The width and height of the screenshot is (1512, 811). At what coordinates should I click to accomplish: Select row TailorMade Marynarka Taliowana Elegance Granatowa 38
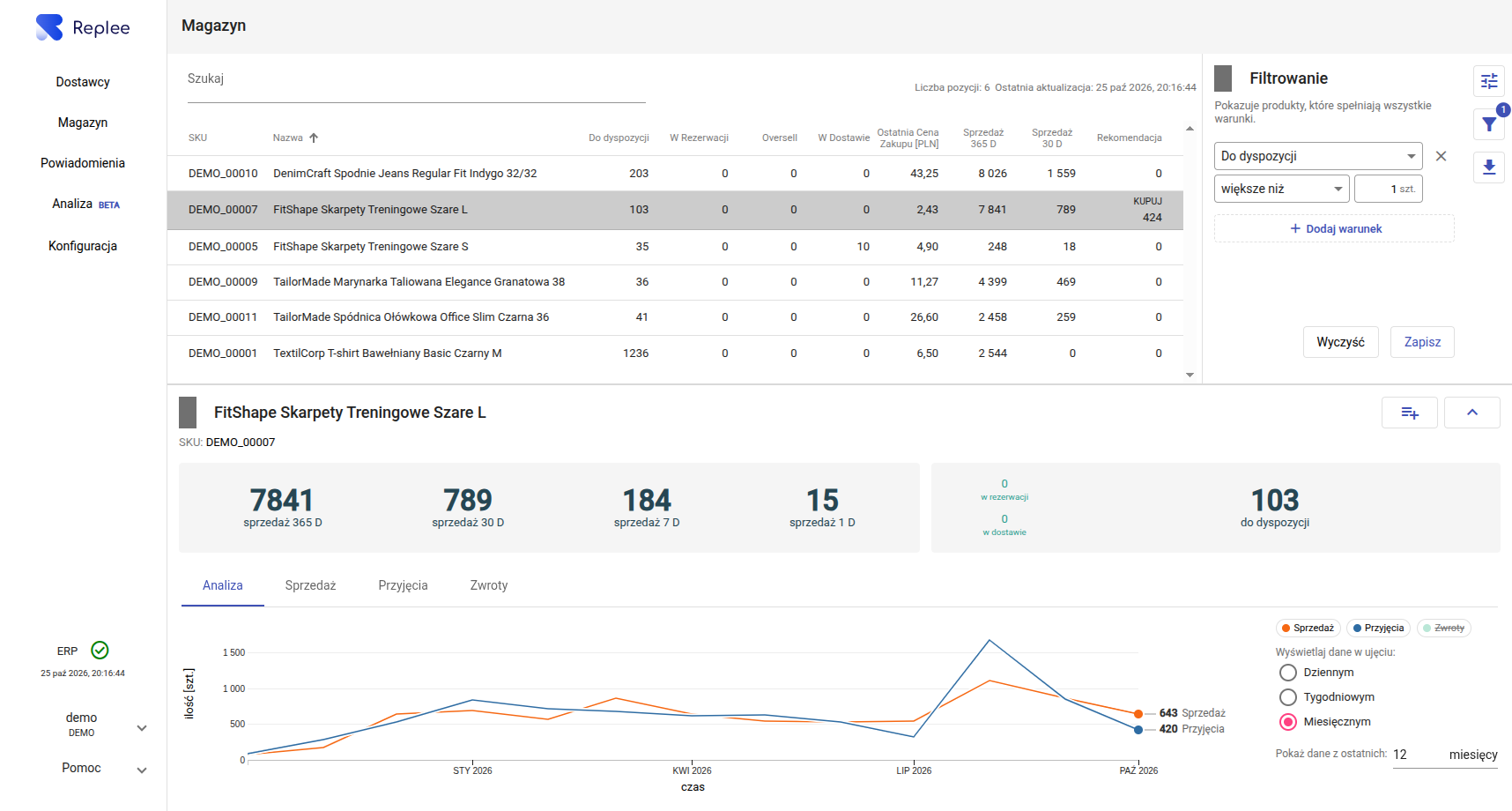[x=675, y=282]
